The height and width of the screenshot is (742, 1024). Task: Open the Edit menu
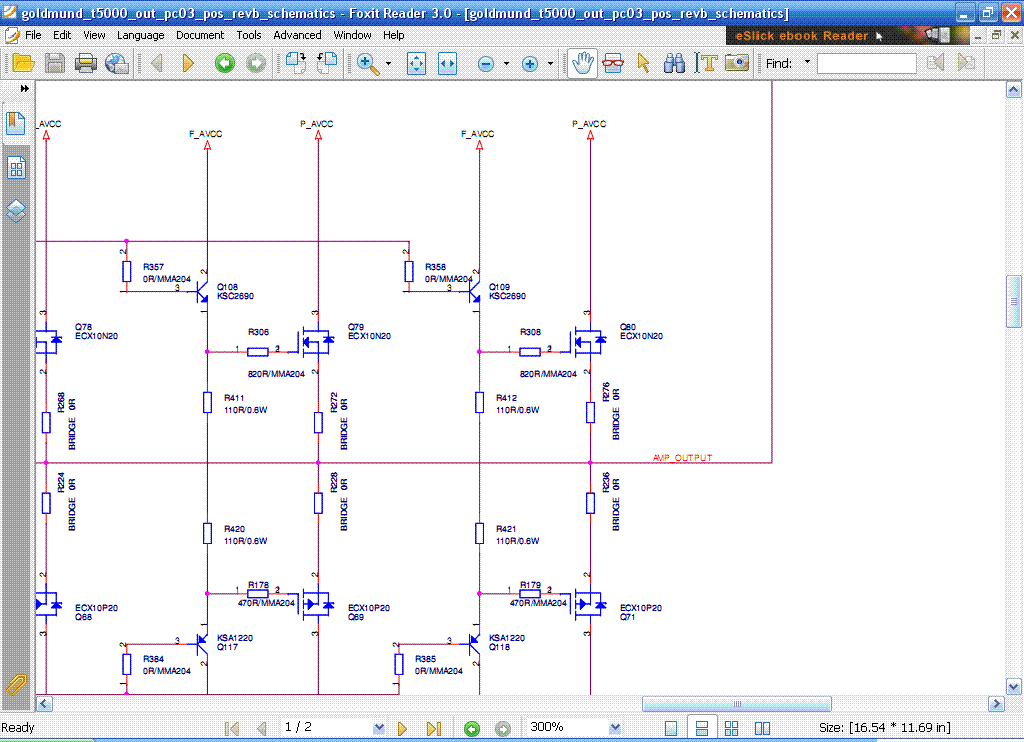(x=62, y=35)
